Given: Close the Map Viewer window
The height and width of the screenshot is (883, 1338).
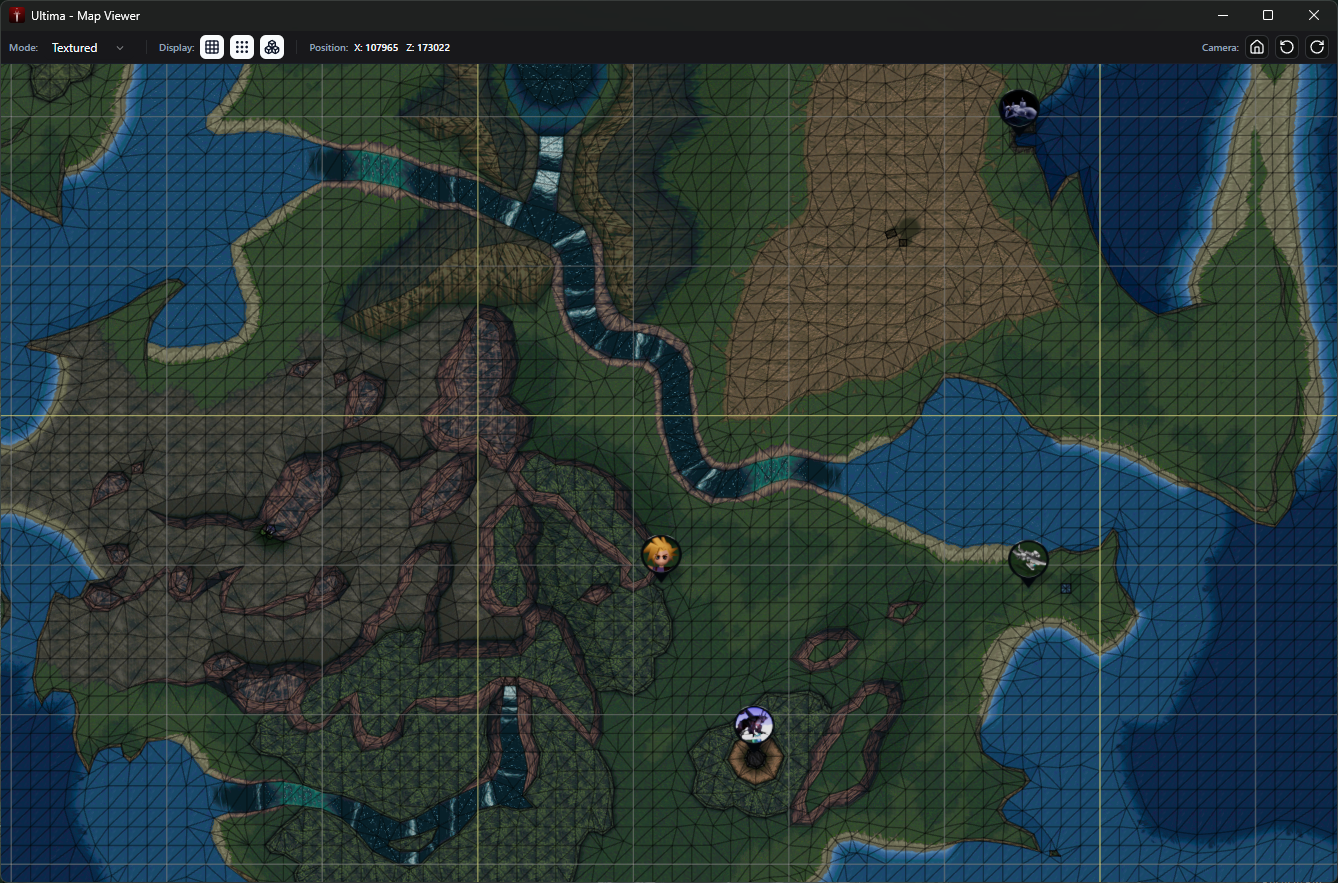Looking at the screenshot, I should pyautogui.click(x=1314, y=15).
